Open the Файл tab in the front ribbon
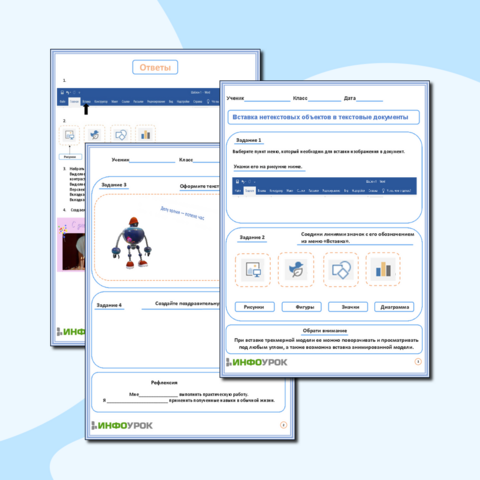Viewport: 480px width, 480px height. [x=238, y=191]
